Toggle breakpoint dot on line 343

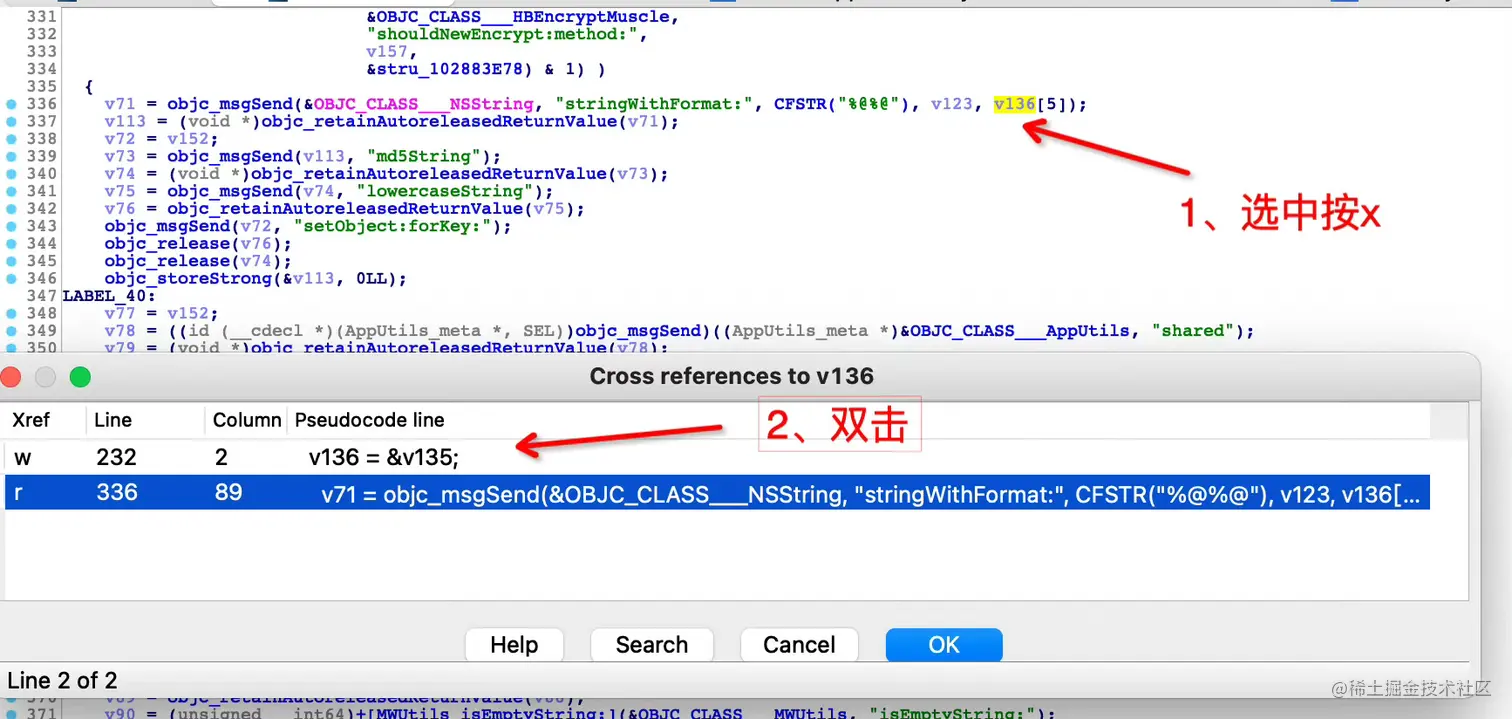click(11, 226)
